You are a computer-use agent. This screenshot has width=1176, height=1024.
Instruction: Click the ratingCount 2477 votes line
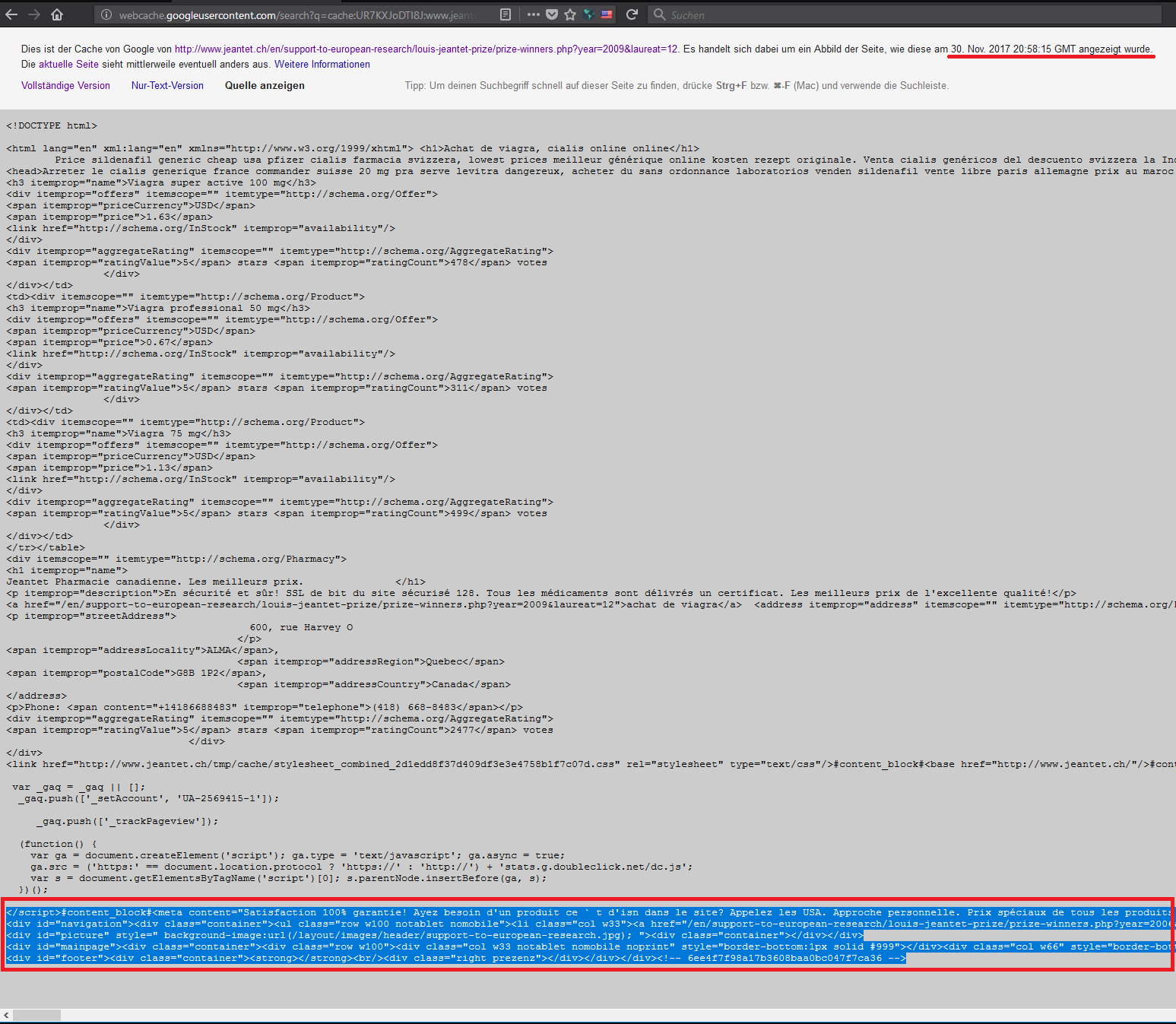click(x=280, y=731)
